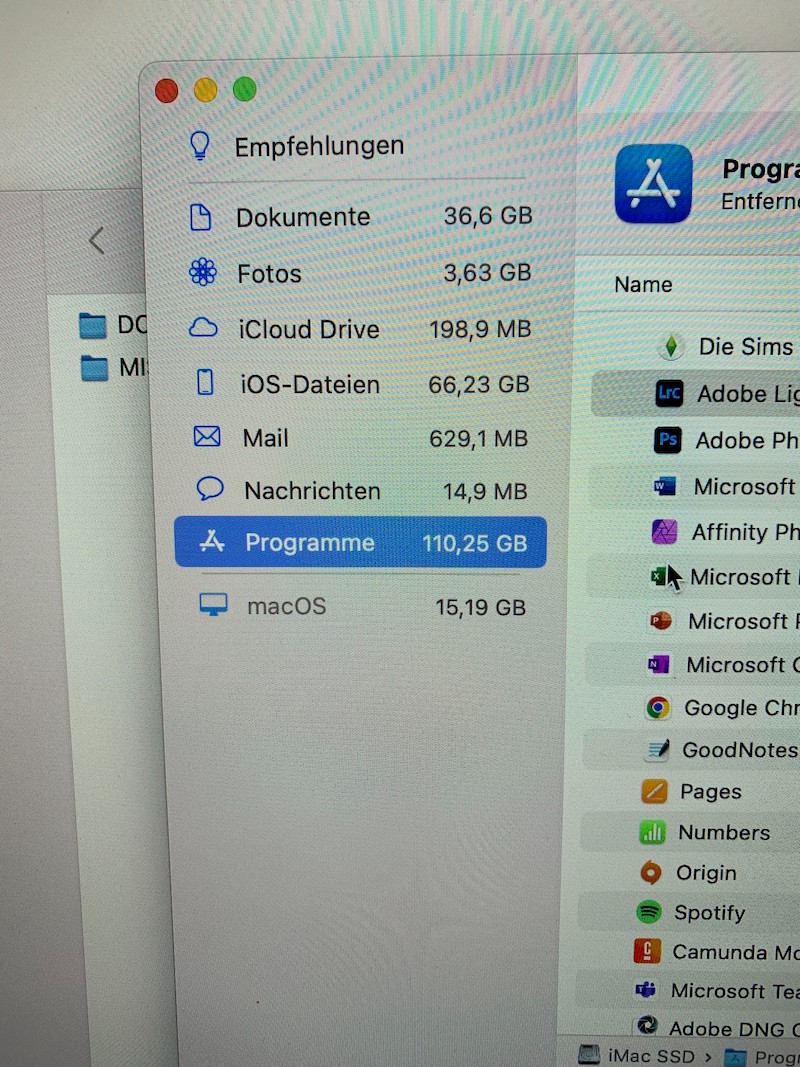Screen dimensions: 800x1067
Task: Click the Mail envelope icon
Action: tap(207, 436)
